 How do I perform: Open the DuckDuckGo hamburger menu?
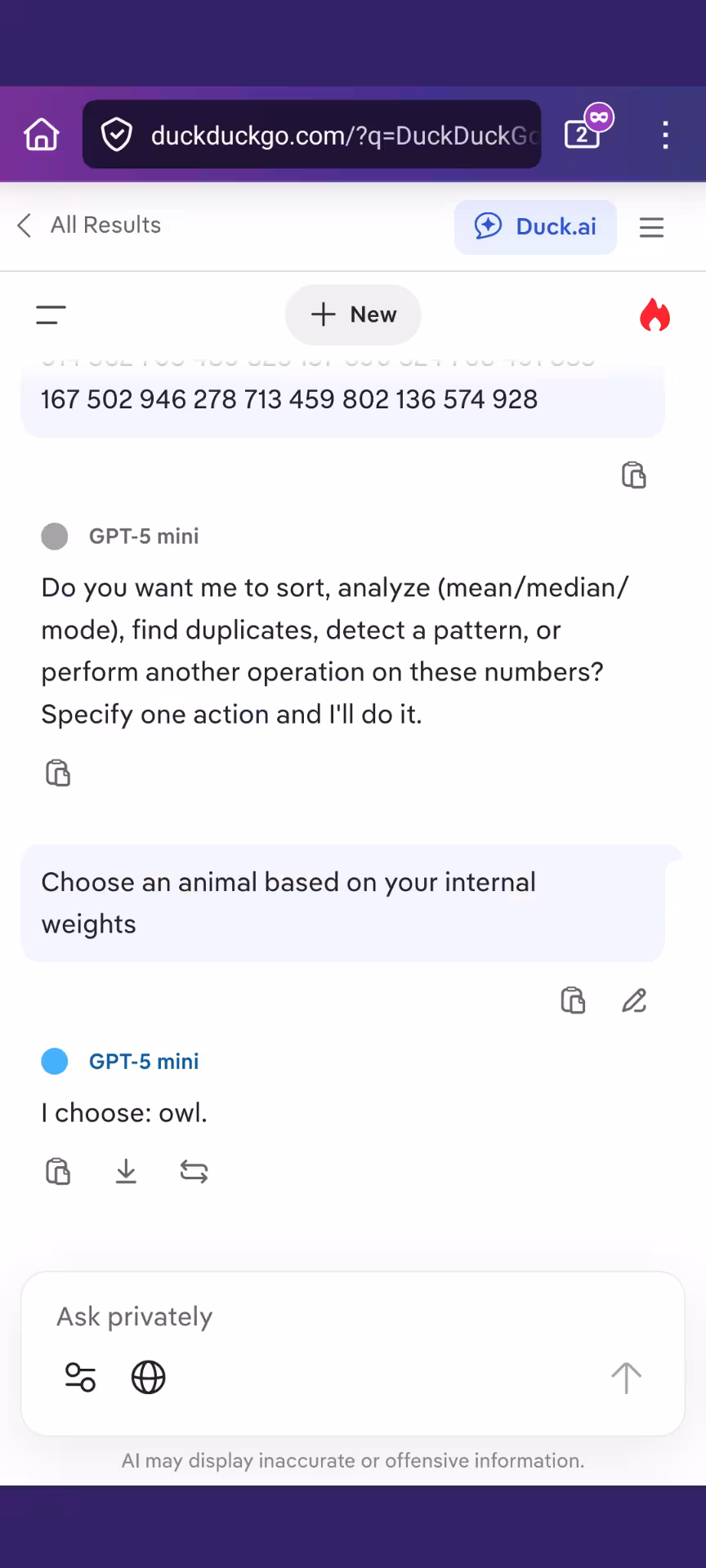point(651,227)
